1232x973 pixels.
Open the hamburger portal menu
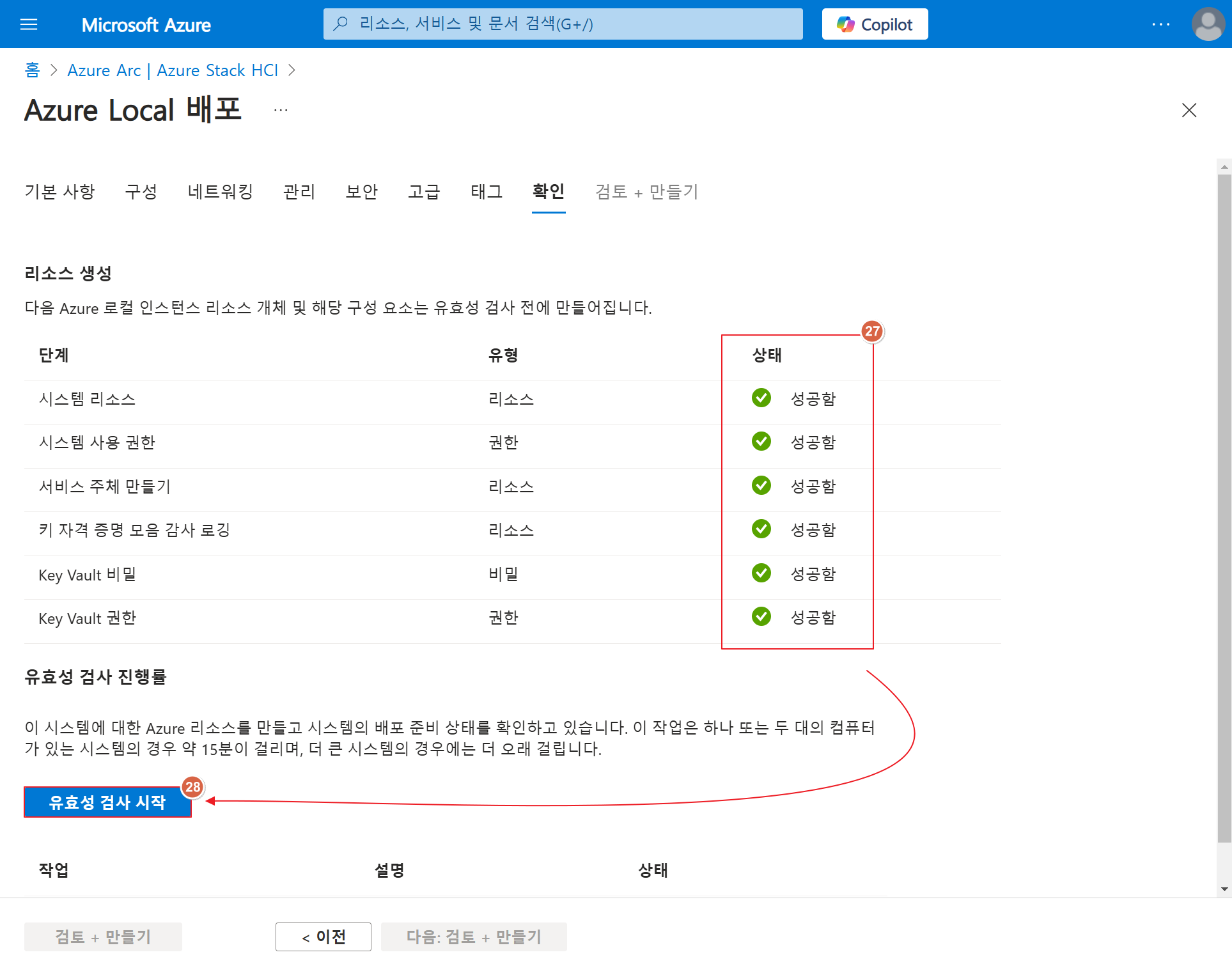(x=29, y=24)
